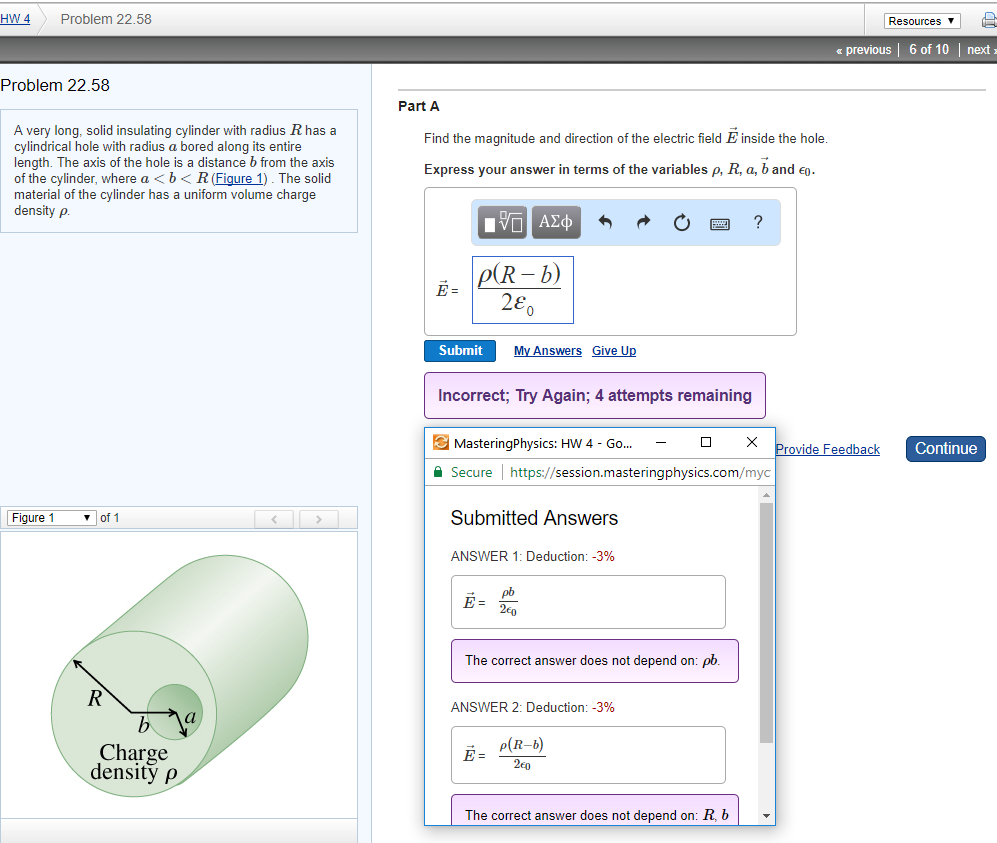Redo the equation edit
Screen dimensions: 997x843
pyautogui.click(x=643, y=224)
